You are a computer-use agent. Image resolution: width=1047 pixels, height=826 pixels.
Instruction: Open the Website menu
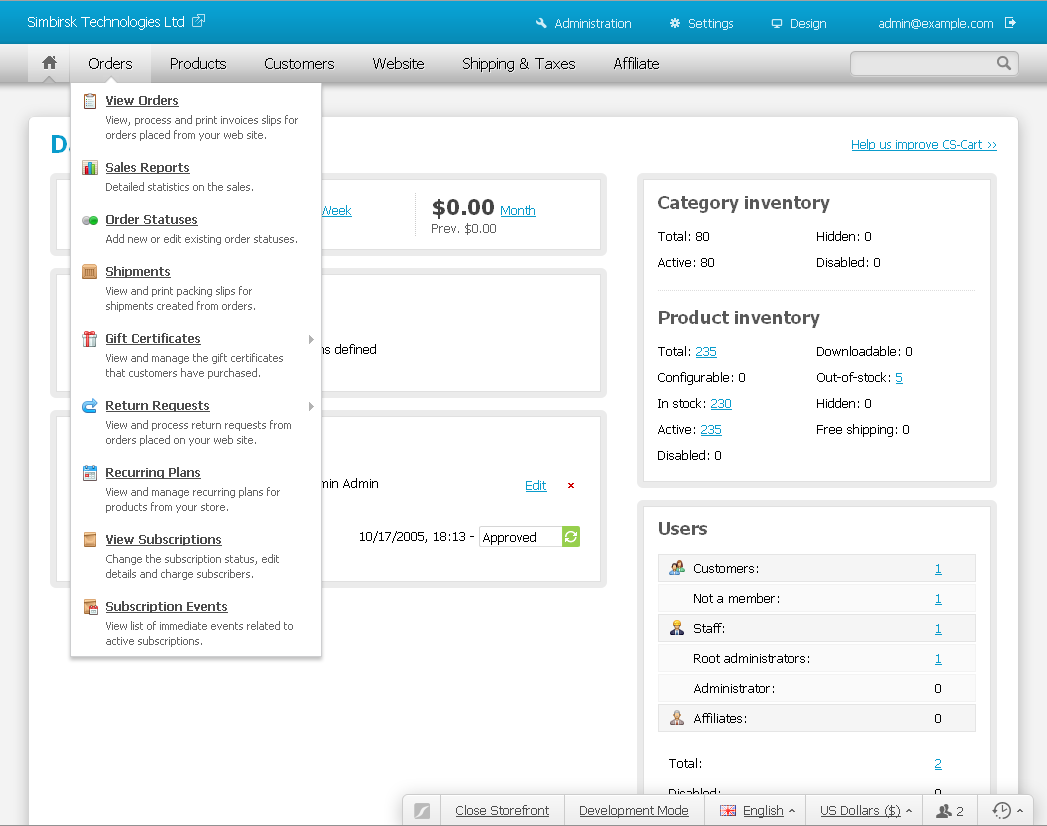pos(398,63)
